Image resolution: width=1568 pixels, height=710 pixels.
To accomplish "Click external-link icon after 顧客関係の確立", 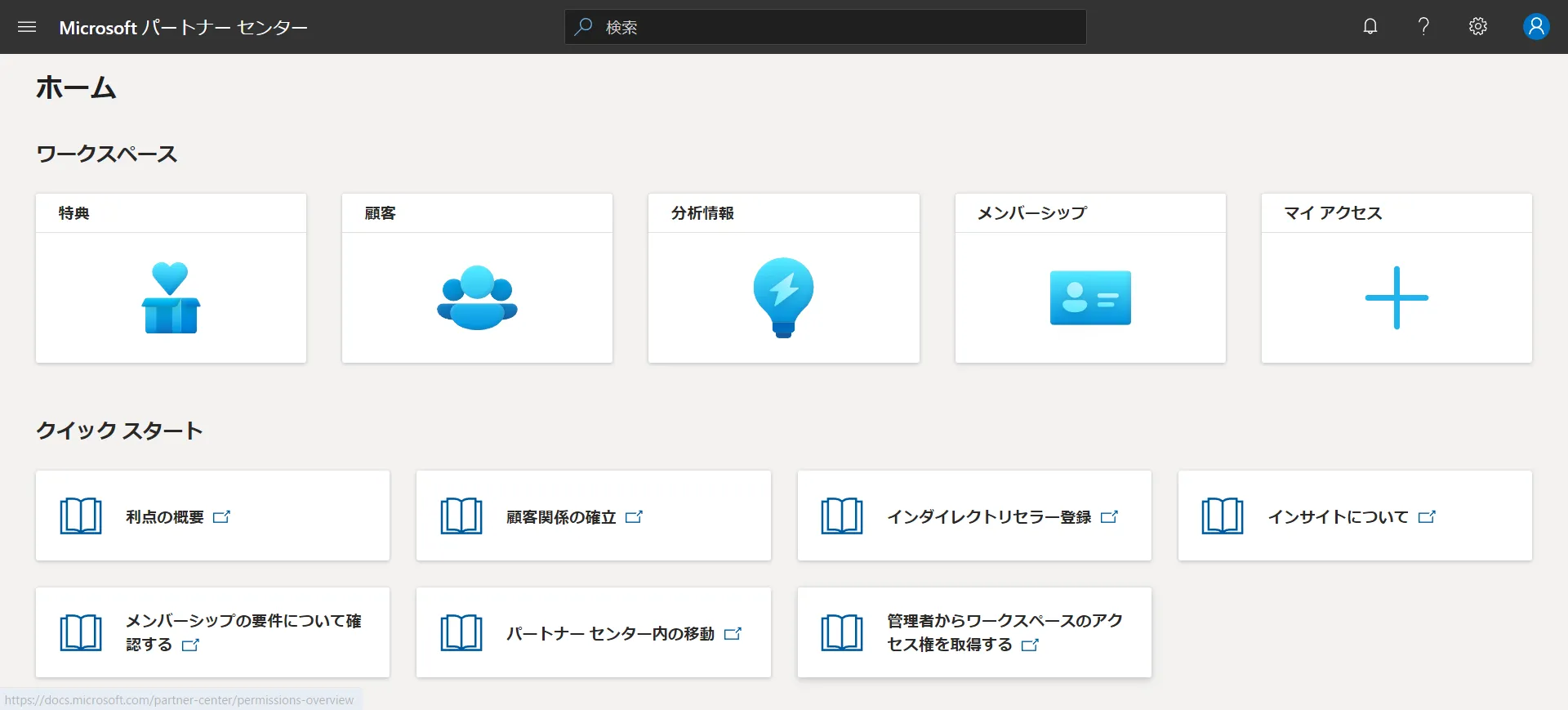I will pyautogui.click(x=635, y=516).
